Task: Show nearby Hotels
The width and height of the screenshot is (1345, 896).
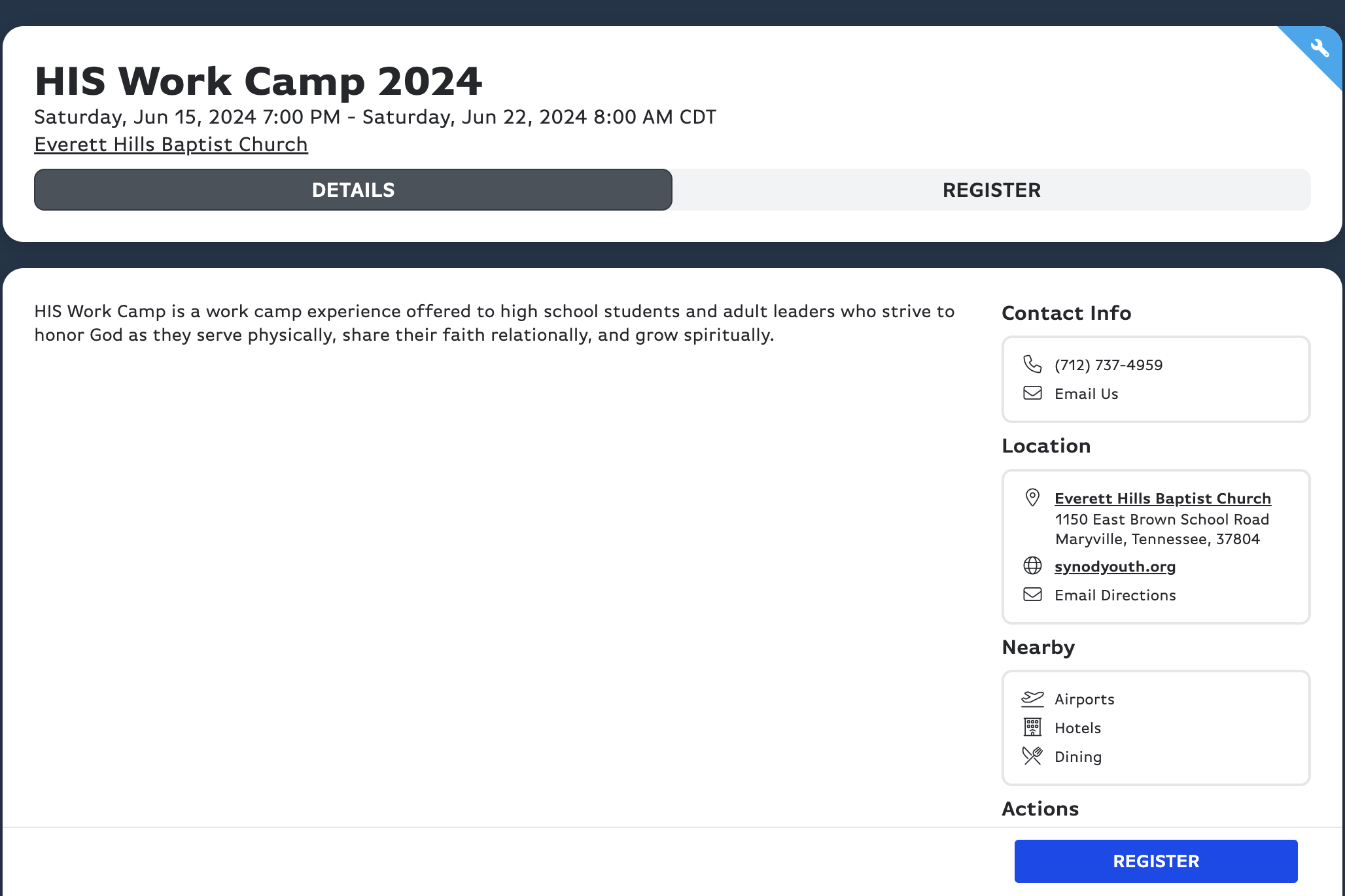Action: tap(1077, 728)
